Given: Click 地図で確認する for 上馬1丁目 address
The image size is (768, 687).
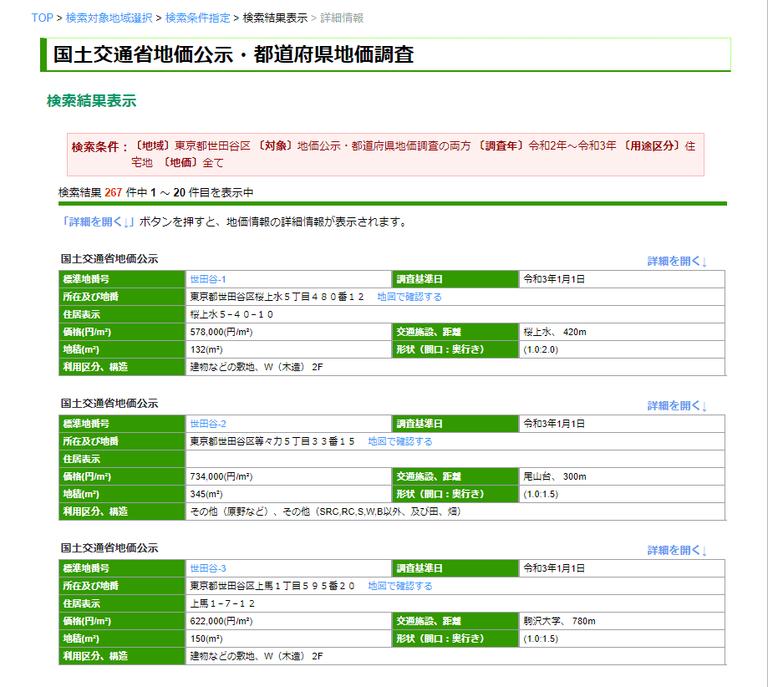Looking at the screenshot, I should [x=400, y=586].
